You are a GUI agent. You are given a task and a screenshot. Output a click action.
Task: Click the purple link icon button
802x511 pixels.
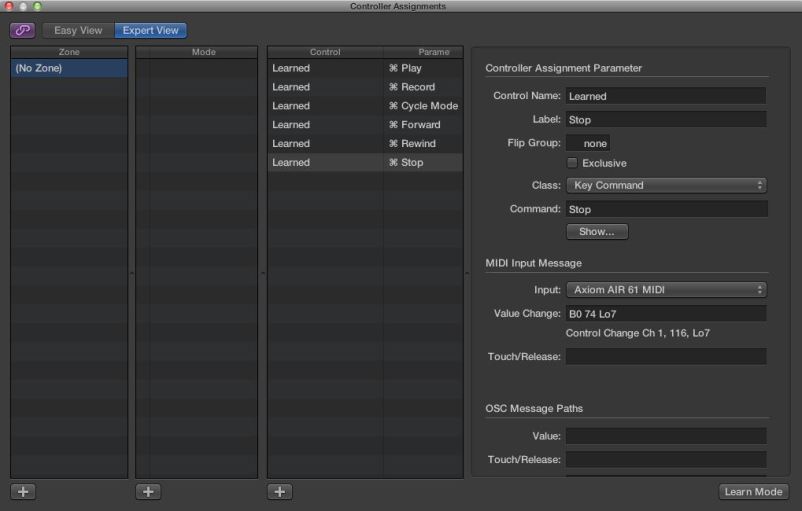click(x=23, y=30)
